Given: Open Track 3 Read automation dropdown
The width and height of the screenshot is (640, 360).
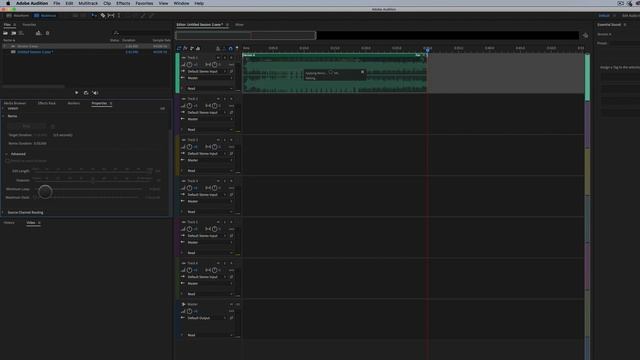Looking at the screenshot, I should pos(210,171).
